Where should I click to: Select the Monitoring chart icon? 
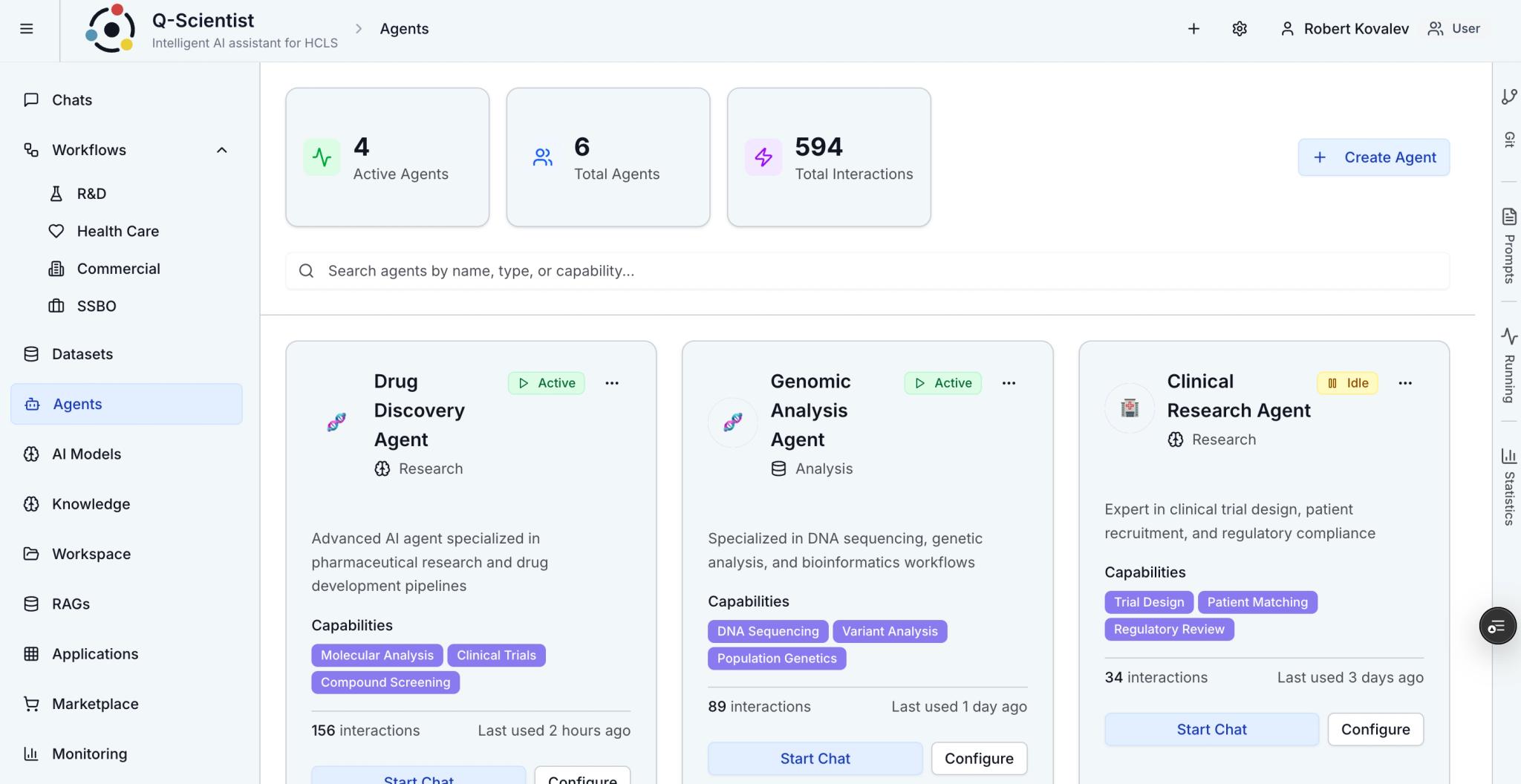pyautogui.click(x=30, y=754)
